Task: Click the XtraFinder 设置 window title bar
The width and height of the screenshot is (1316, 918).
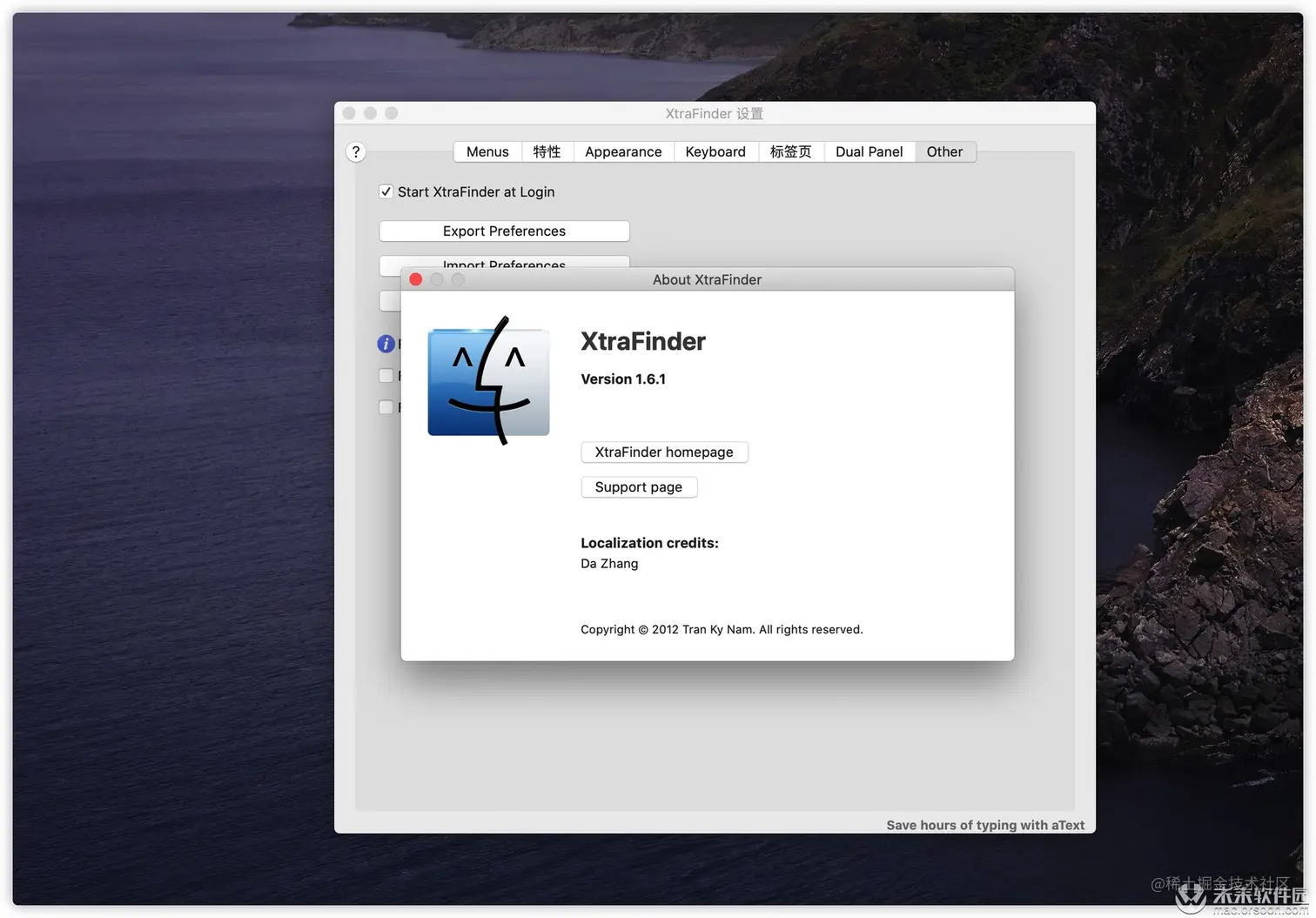Action: click(715, 113)
